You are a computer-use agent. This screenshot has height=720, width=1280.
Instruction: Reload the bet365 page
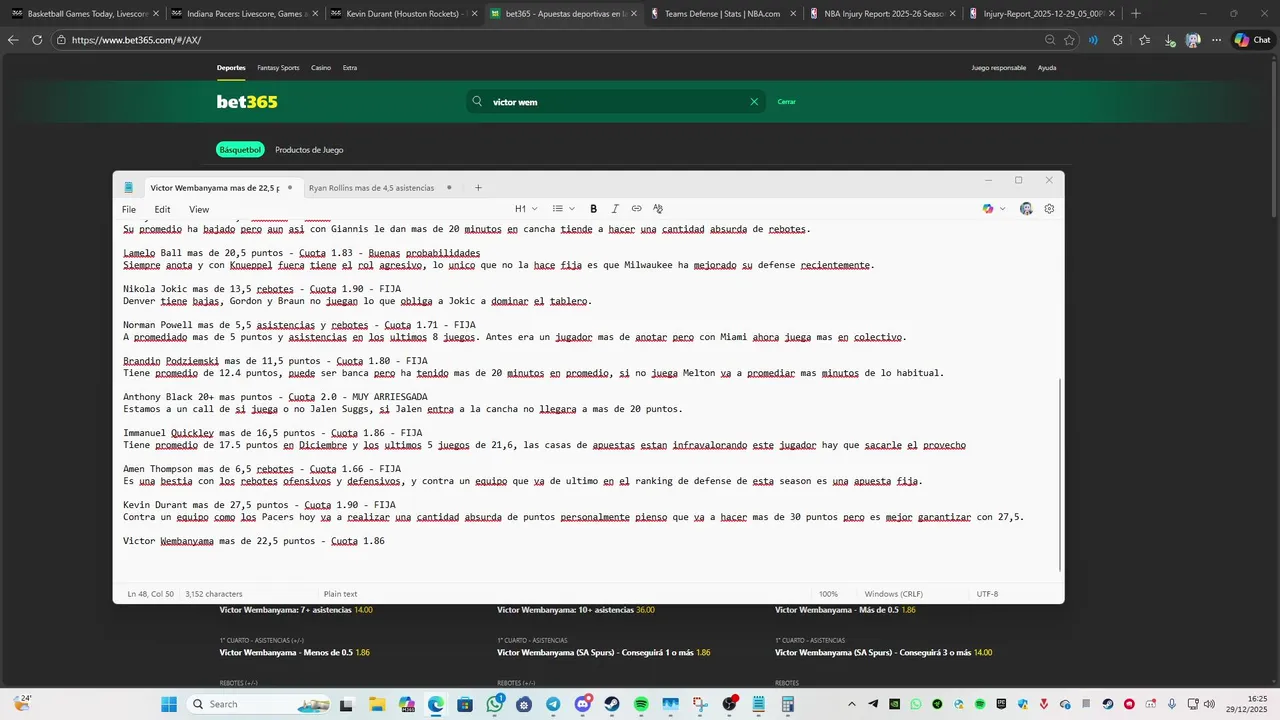(37, 40)
